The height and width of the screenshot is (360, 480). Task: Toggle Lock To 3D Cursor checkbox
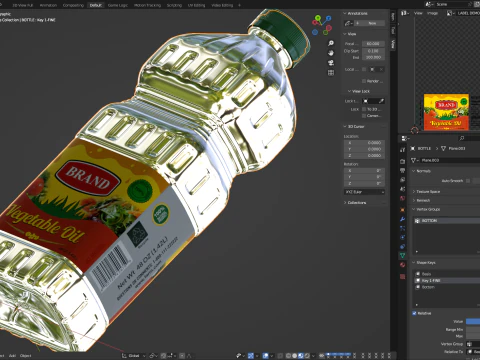(364, 109)
